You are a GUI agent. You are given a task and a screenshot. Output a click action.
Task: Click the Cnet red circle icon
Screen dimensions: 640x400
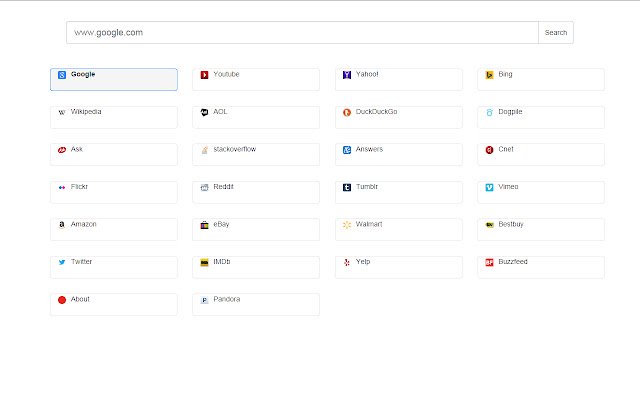pyautogui.click(x=489, y=150)
